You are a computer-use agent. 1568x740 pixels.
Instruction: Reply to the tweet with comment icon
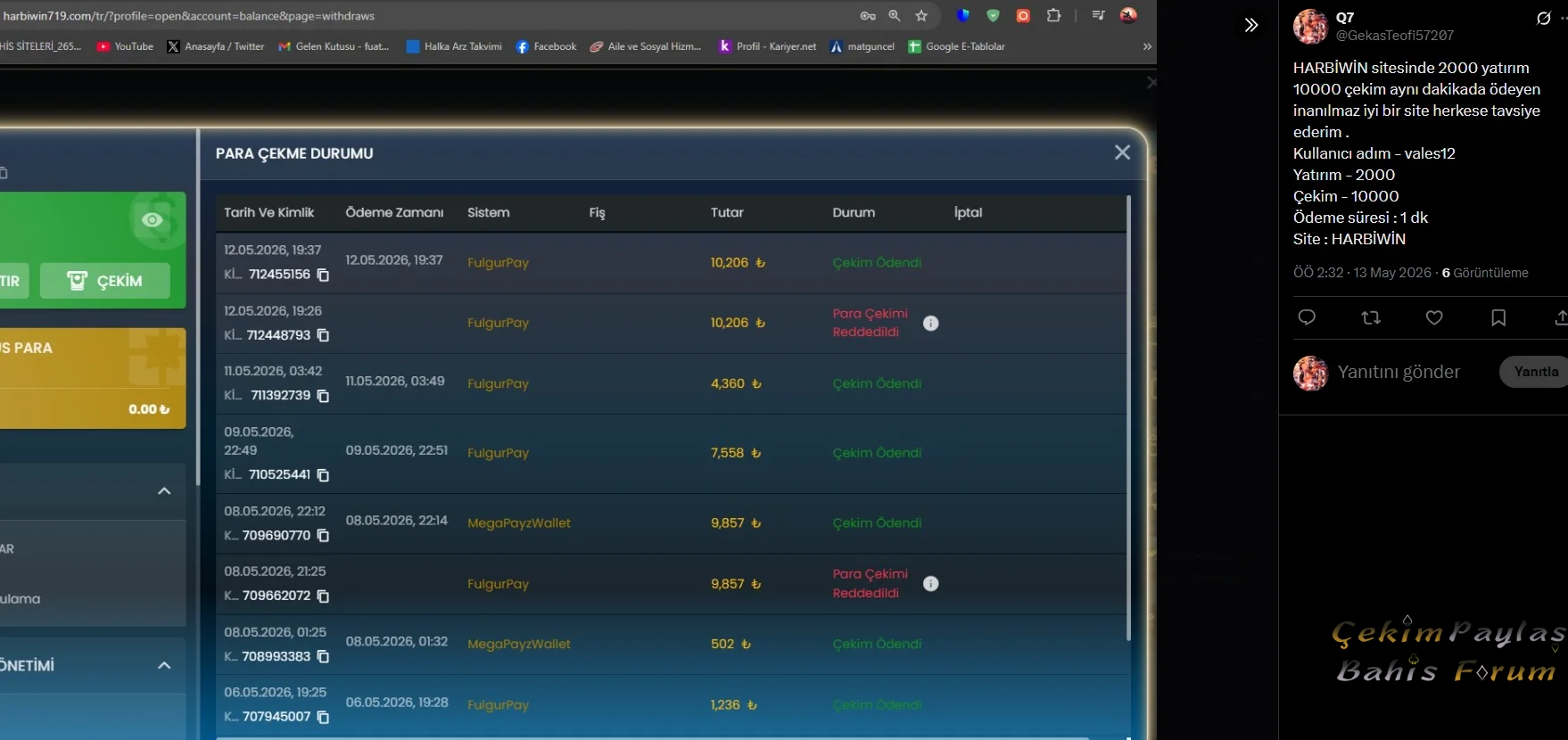click(x=1307, y=317)
